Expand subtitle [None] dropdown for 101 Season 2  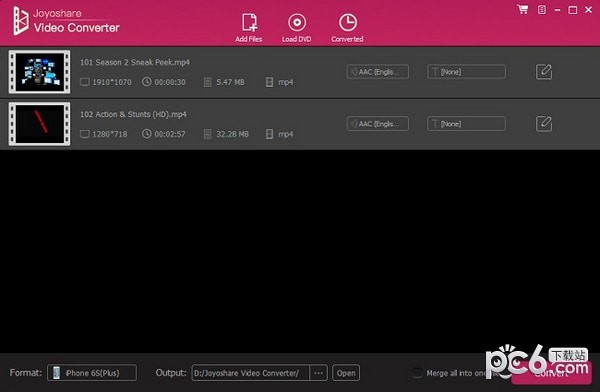click(466, 72)
